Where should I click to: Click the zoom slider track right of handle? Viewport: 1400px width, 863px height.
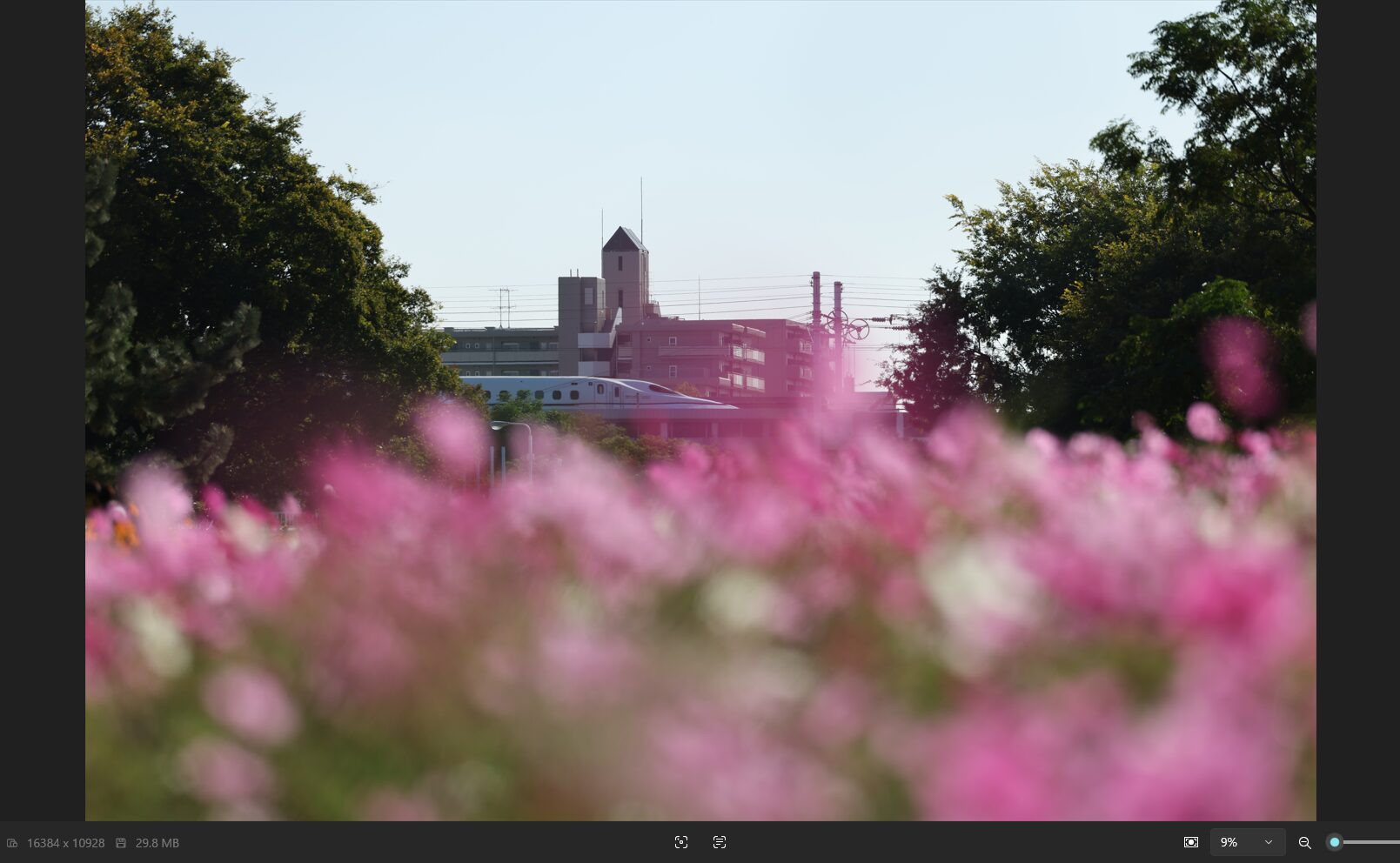1375,842
